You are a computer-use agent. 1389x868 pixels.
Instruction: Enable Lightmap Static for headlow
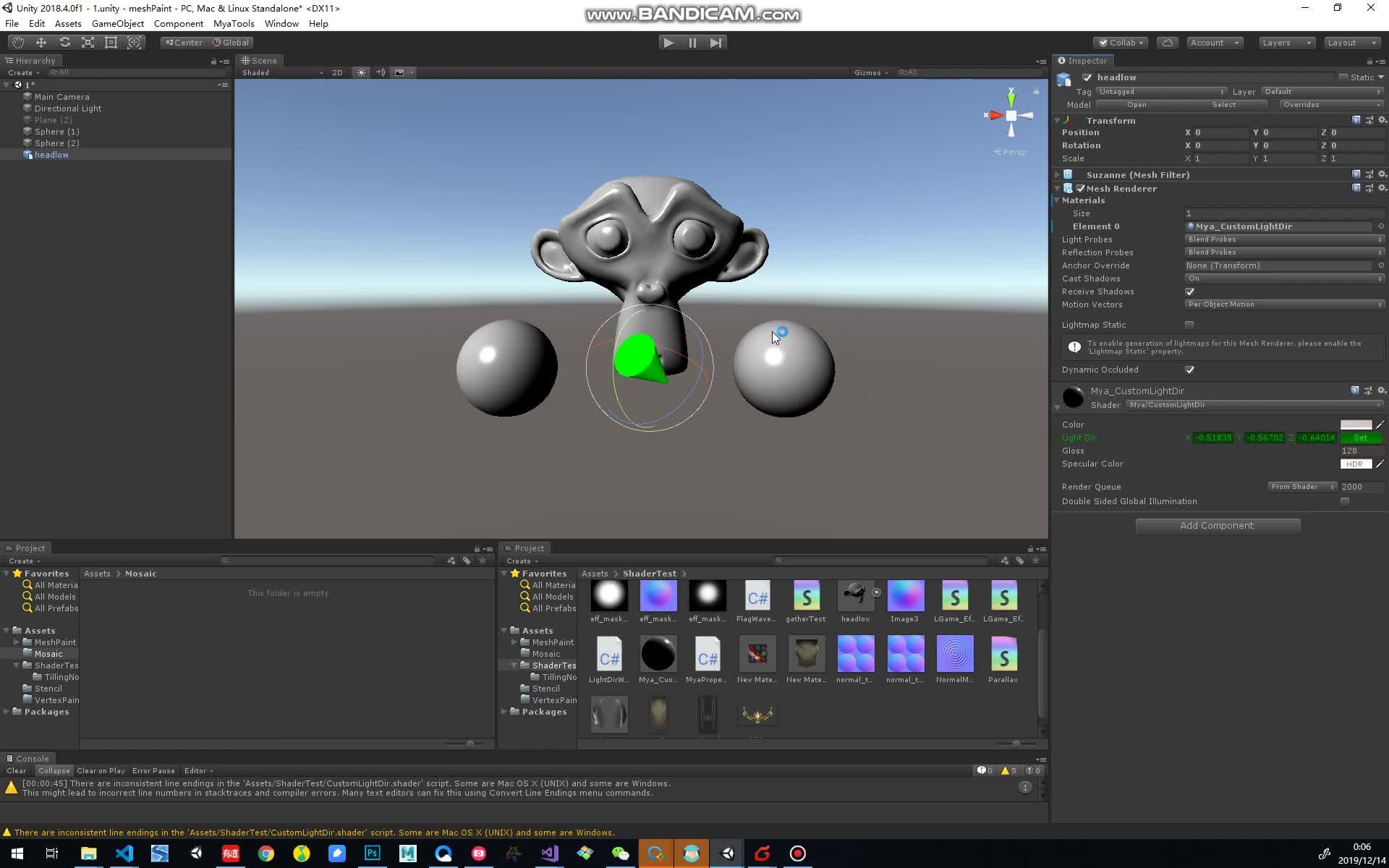tap(1189, 325)
